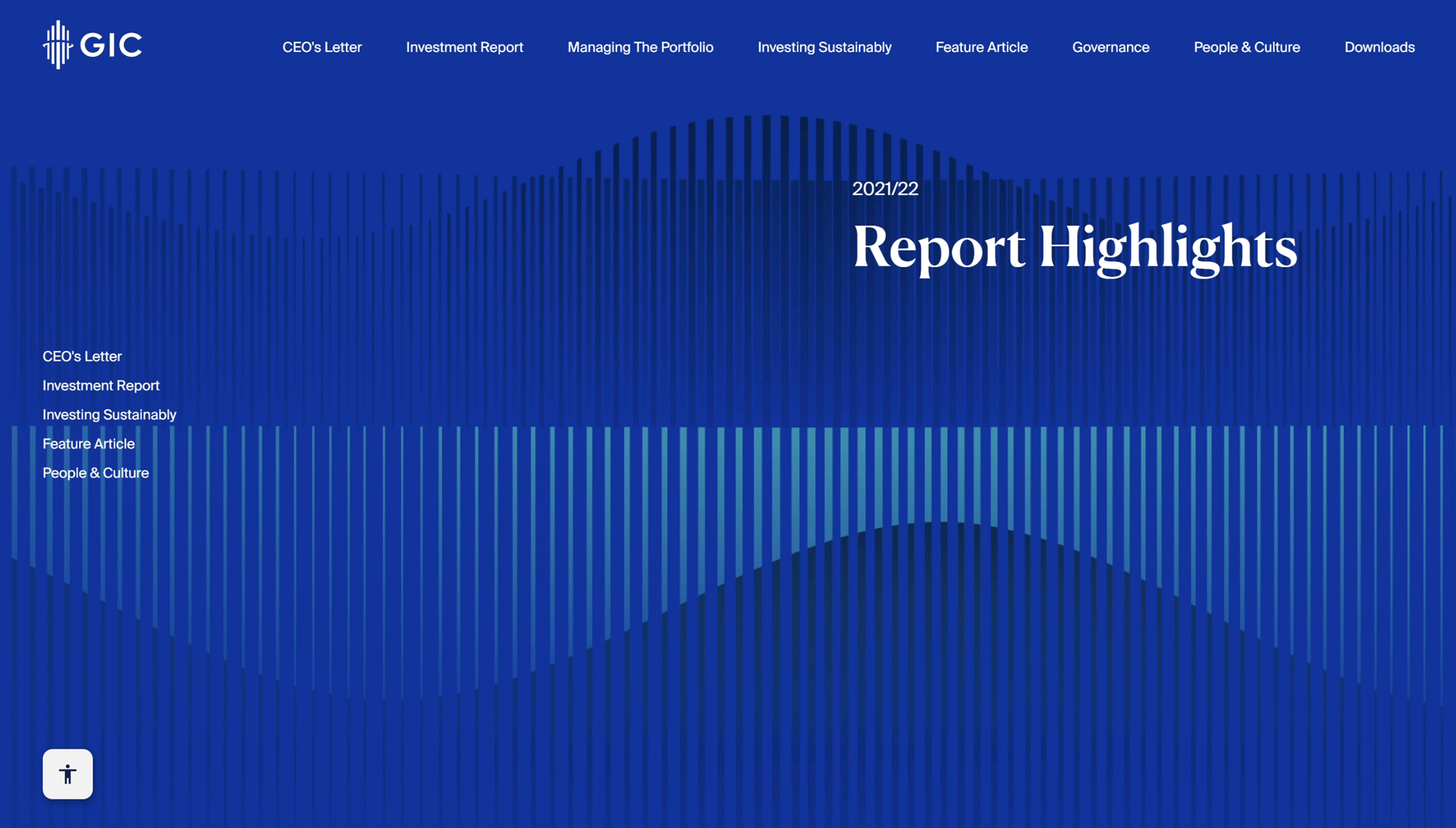Open Investing Sustainably sidebar link
The height and width of the screenshot is (828, 1456).
point(108,414)
